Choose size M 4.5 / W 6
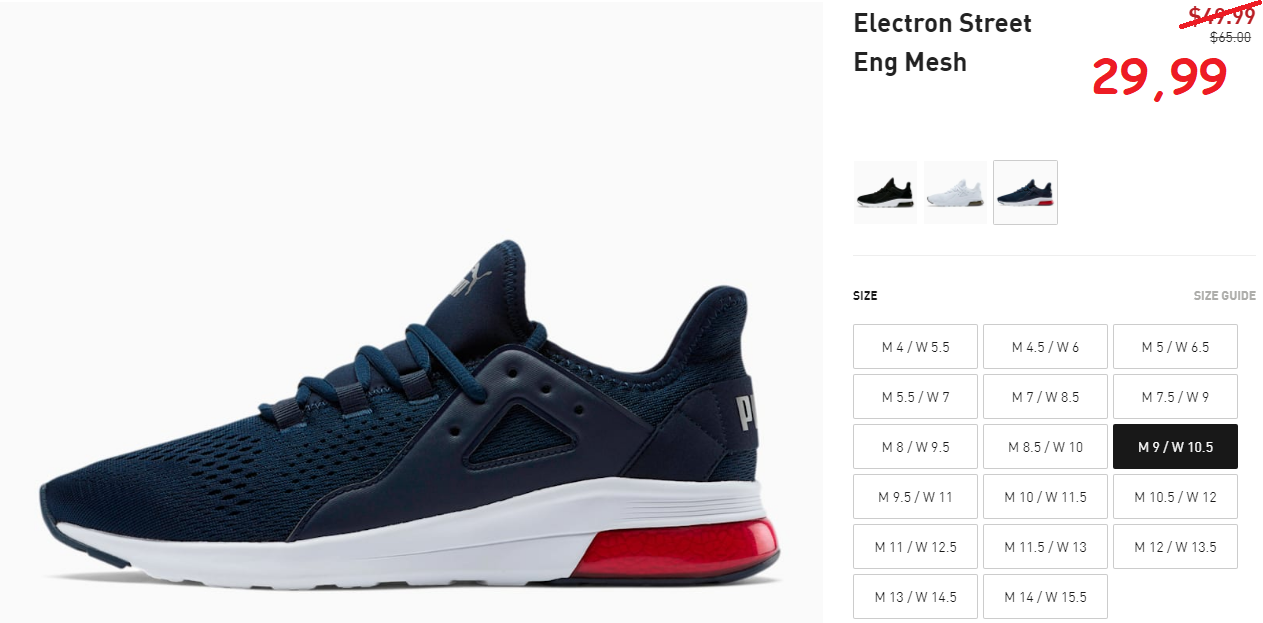The width and height of the screenshot is (1263, 623). [x=1045, y=347]
